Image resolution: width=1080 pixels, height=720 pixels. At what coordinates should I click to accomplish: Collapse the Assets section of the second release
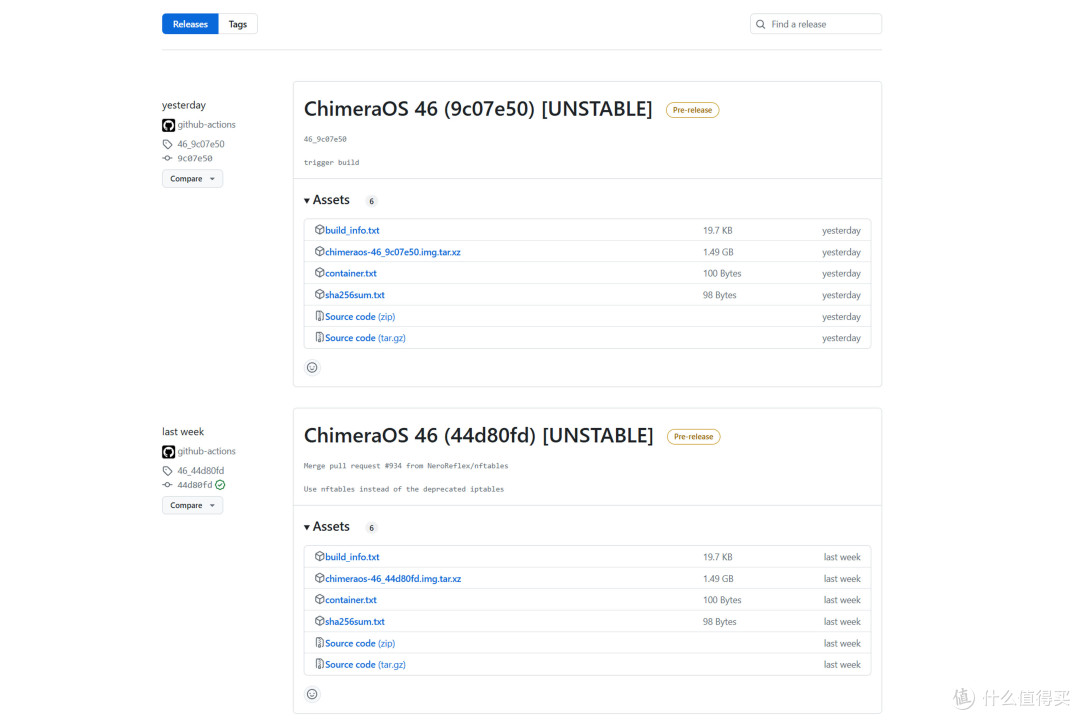coord(326,526)
